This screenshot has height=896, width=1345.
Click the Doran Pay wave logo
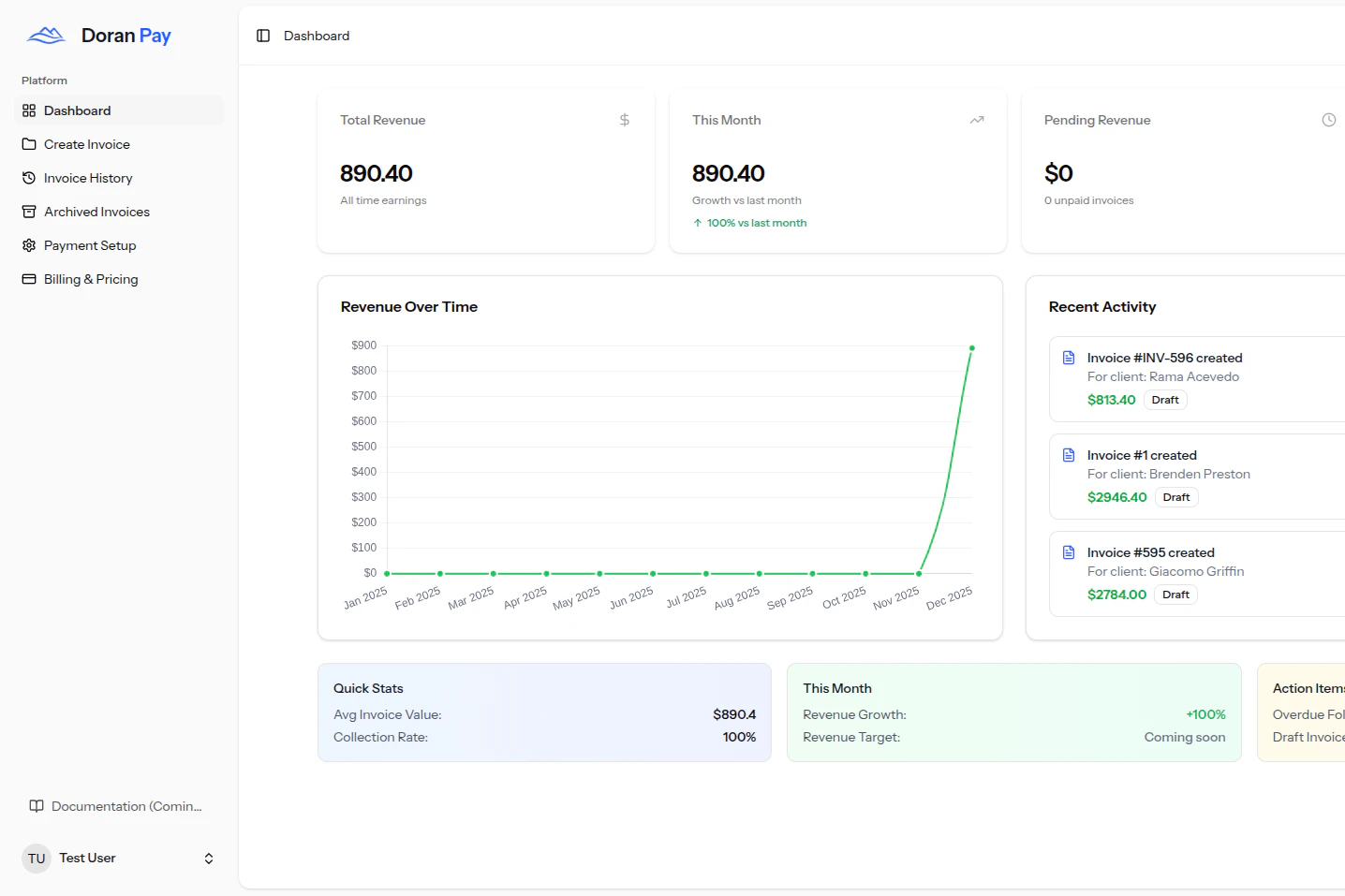point(45,35)
